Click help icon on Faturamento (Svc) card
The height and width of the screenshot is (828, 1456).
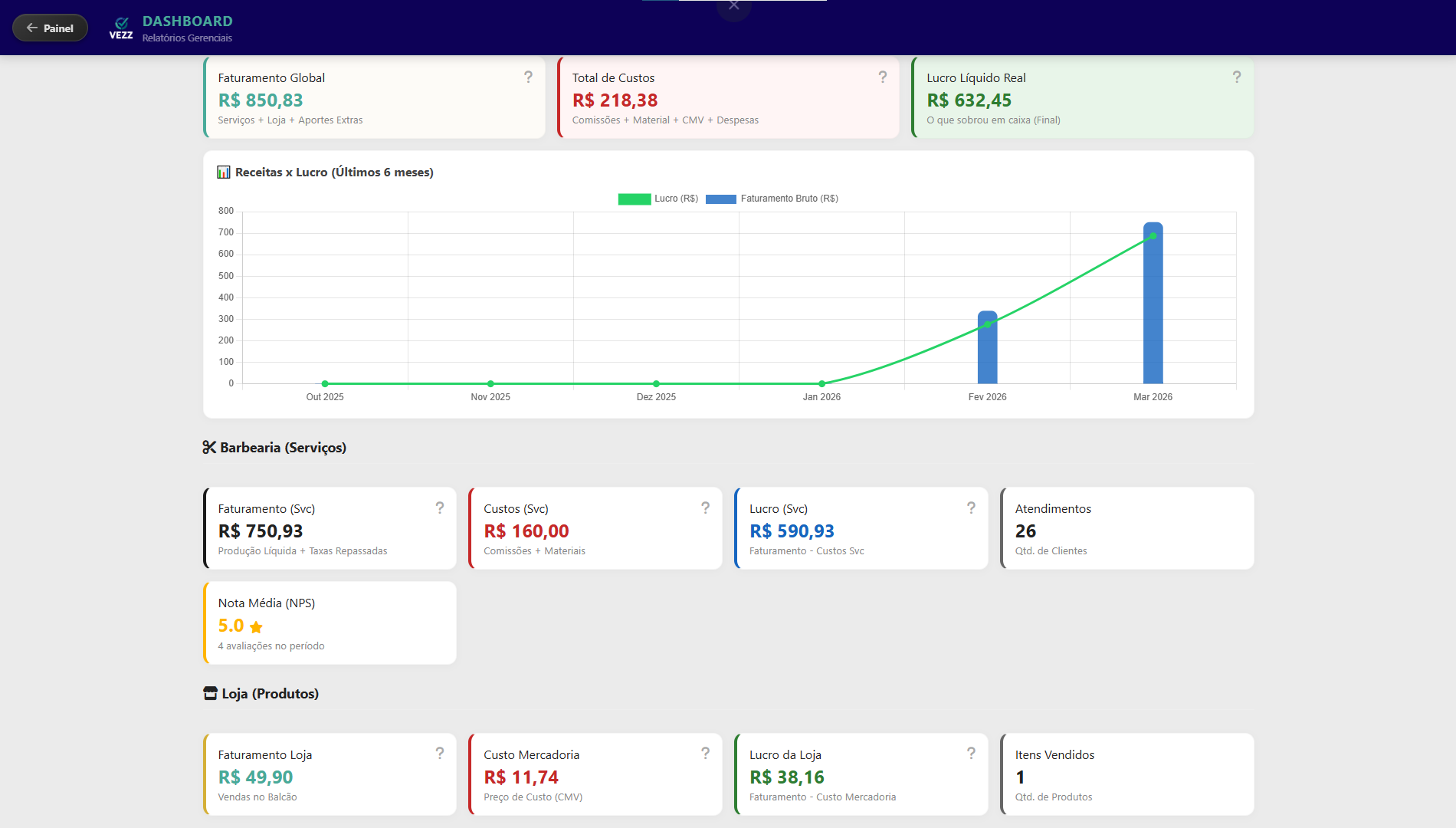(x=440, y=508)
